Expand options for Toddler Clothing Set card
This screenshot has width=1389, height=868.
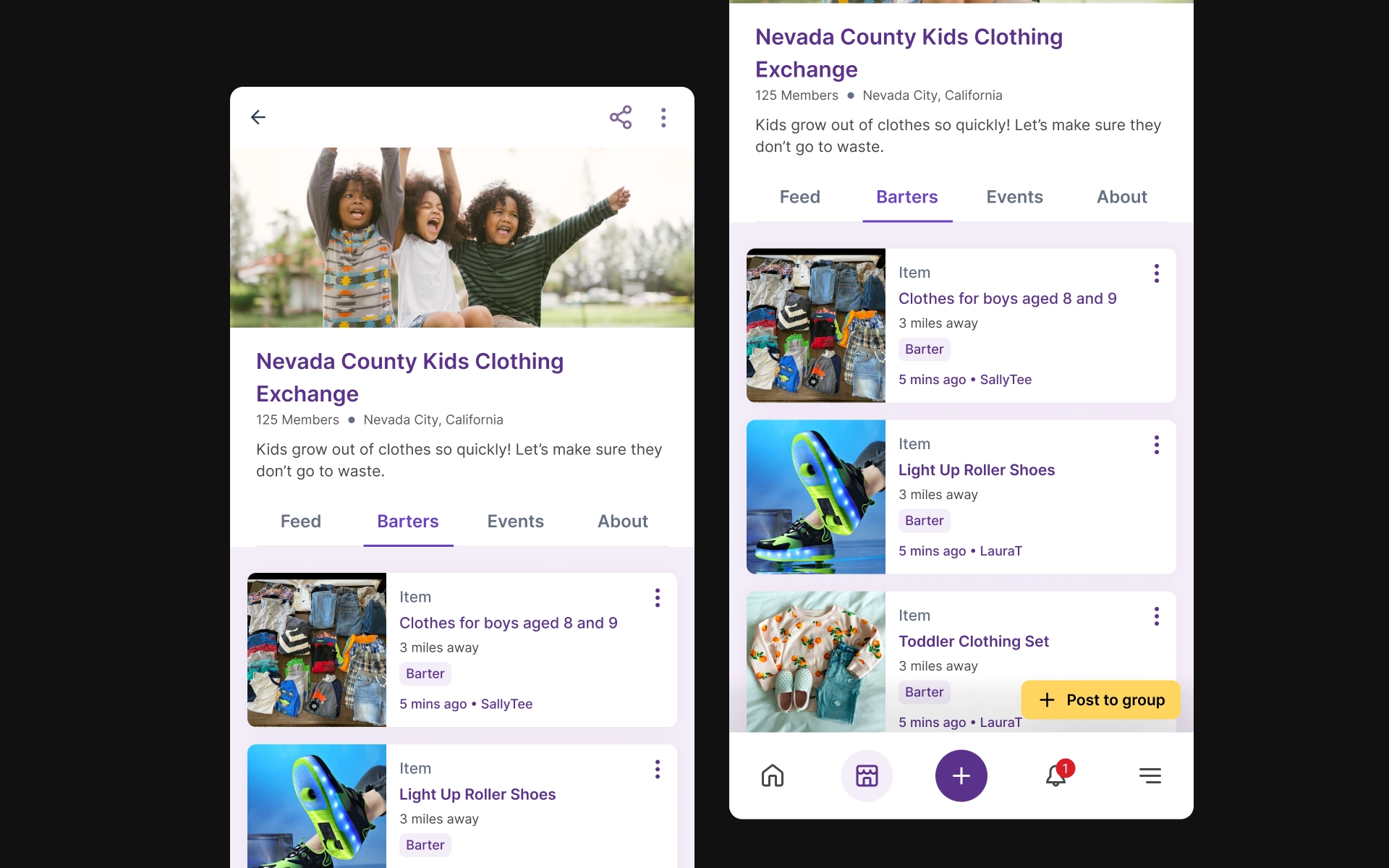(x=1157, y=616)
